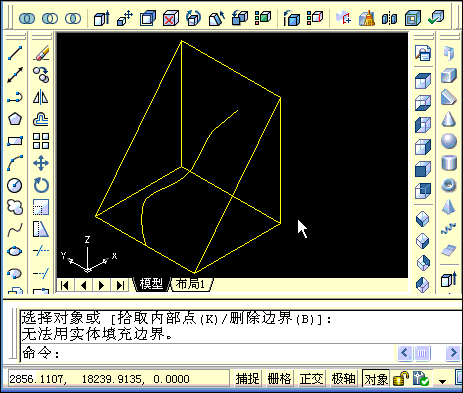
Task: Toggle 极轴 polar tracking
Action: [343, 379]
